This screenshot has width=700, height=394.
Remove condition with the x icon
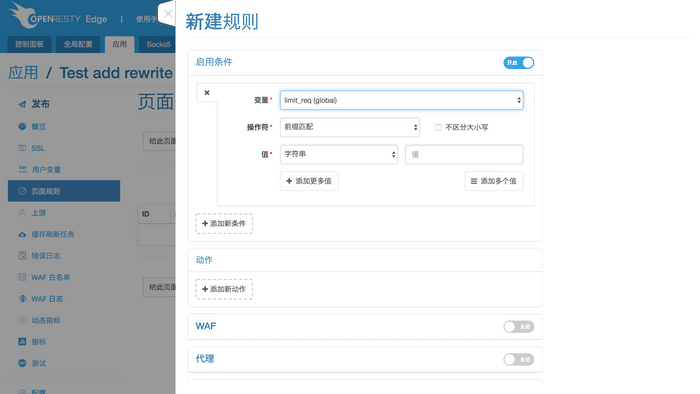tap(207, 93)
